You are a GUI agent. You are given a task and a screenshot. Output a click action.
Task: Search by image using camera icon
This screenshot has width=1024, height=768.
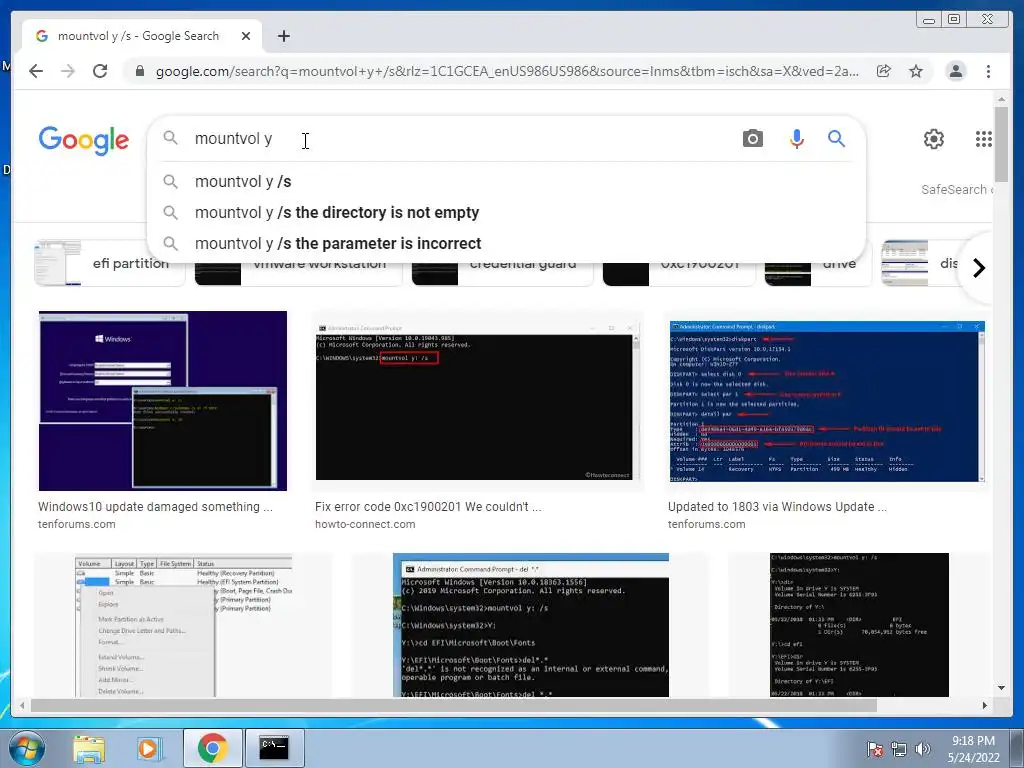752,138
